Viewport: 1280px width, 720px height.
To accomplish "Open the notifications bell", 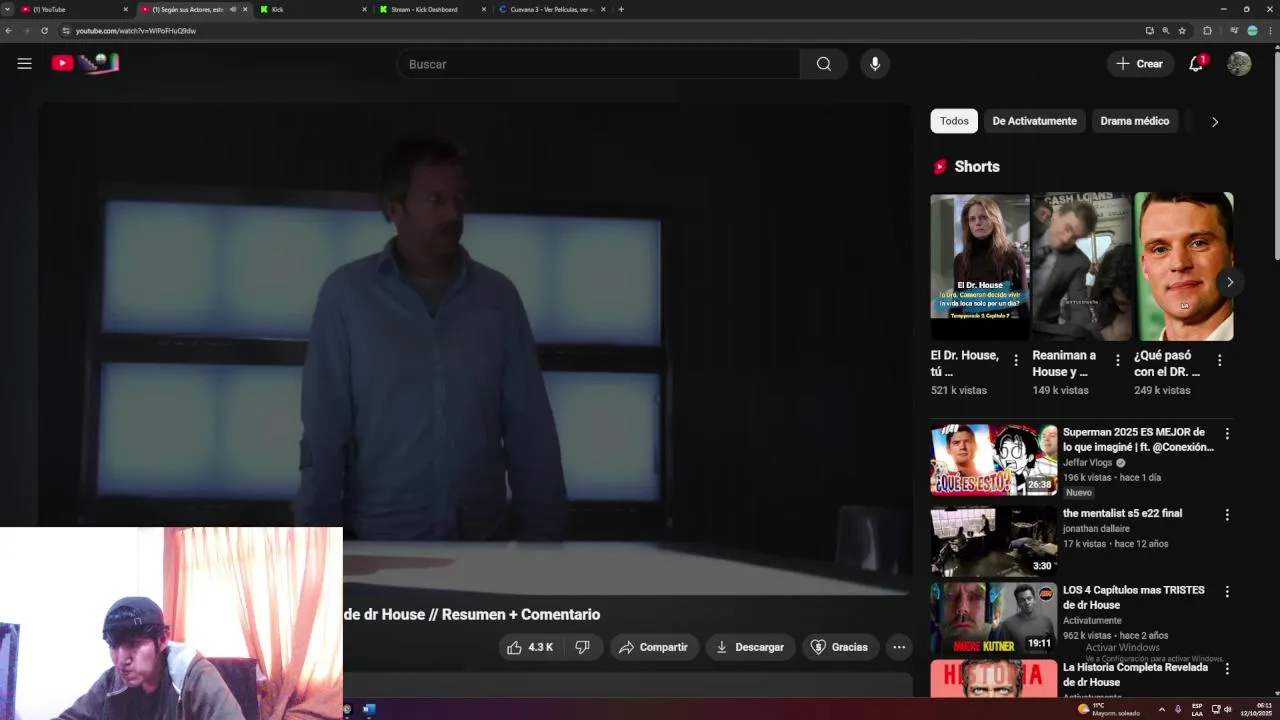I will pos(1196,63).
